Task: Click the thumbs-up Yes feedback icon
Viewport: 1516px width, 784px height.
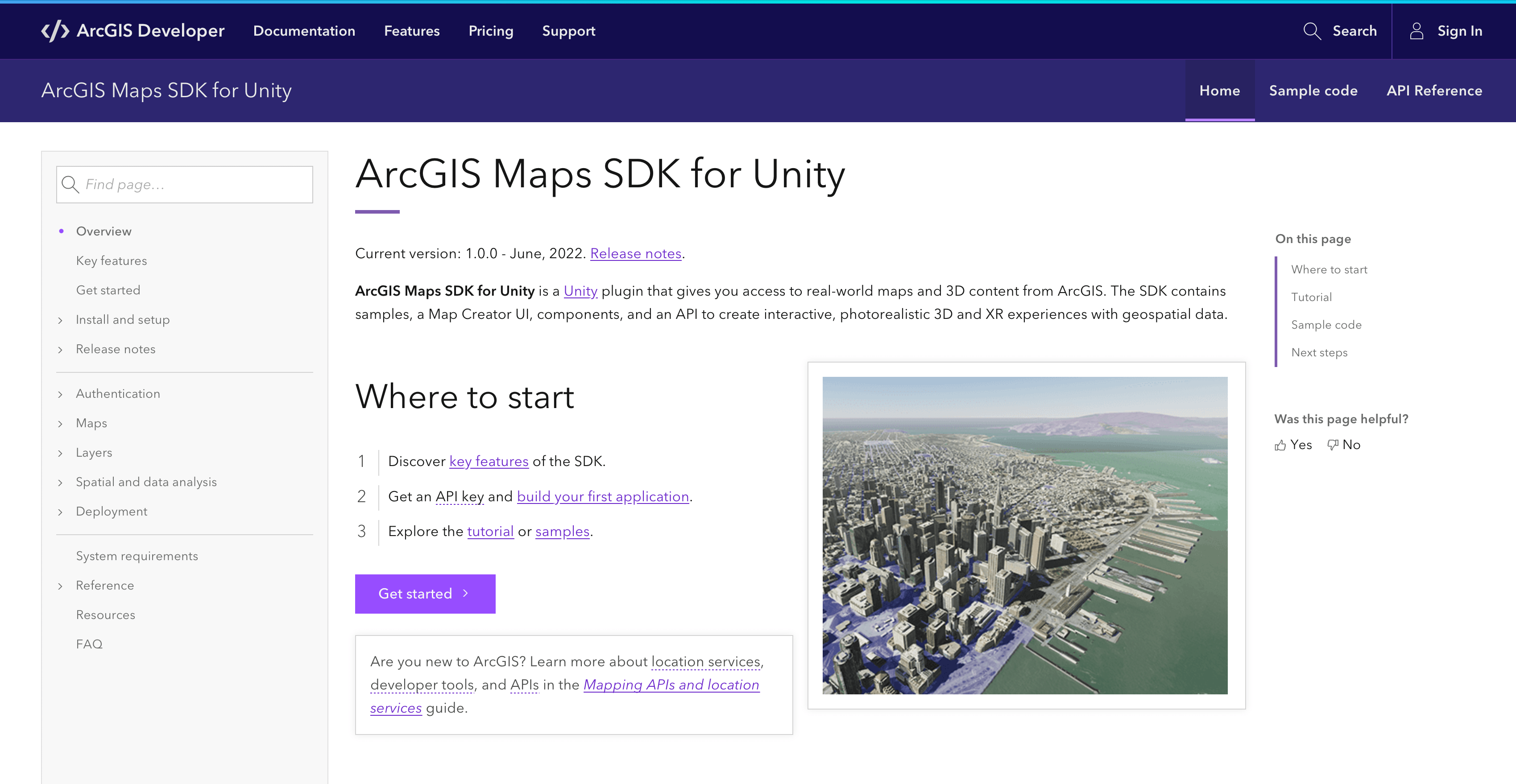Action: click(x=1280, y=445)
